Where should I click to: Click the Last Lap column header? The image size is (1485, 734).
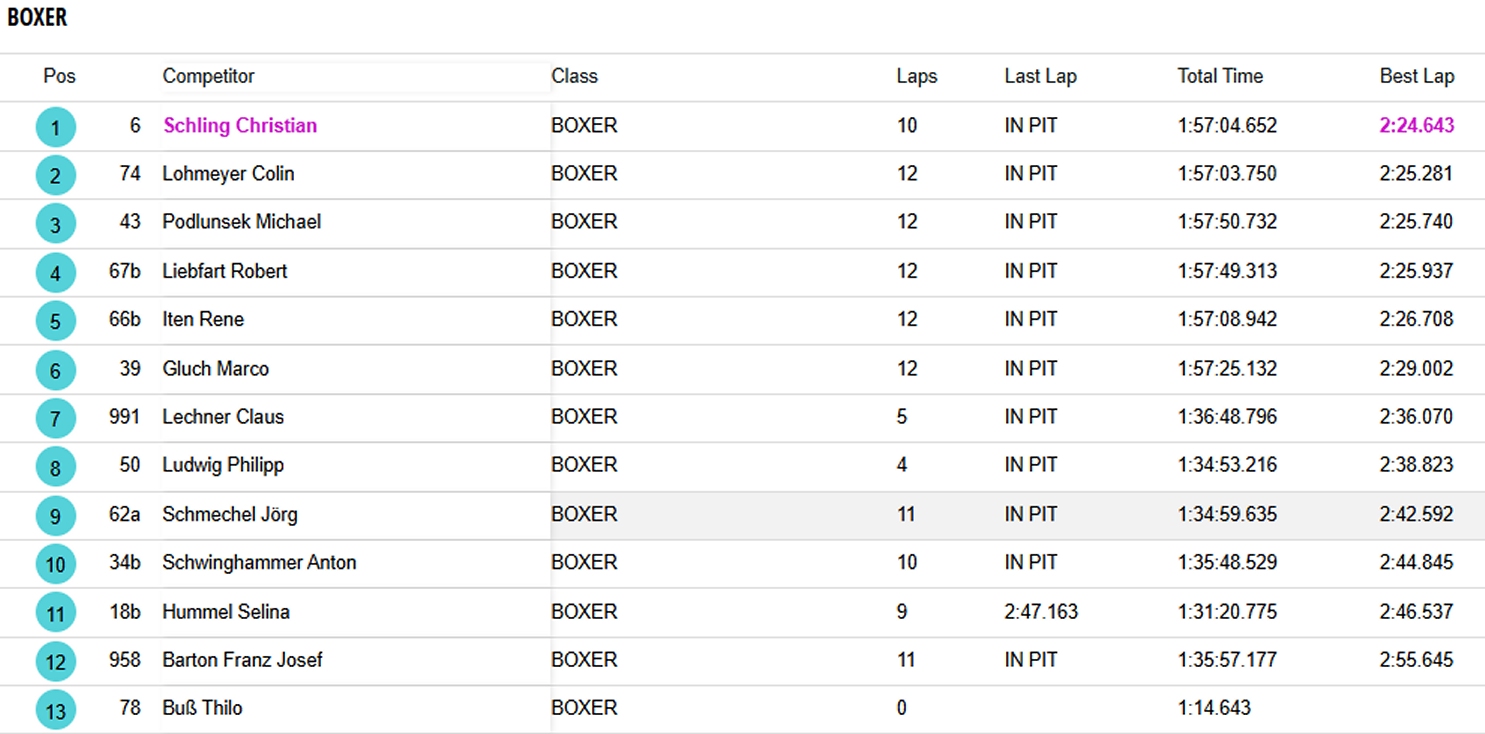[x=1040, y=76]
